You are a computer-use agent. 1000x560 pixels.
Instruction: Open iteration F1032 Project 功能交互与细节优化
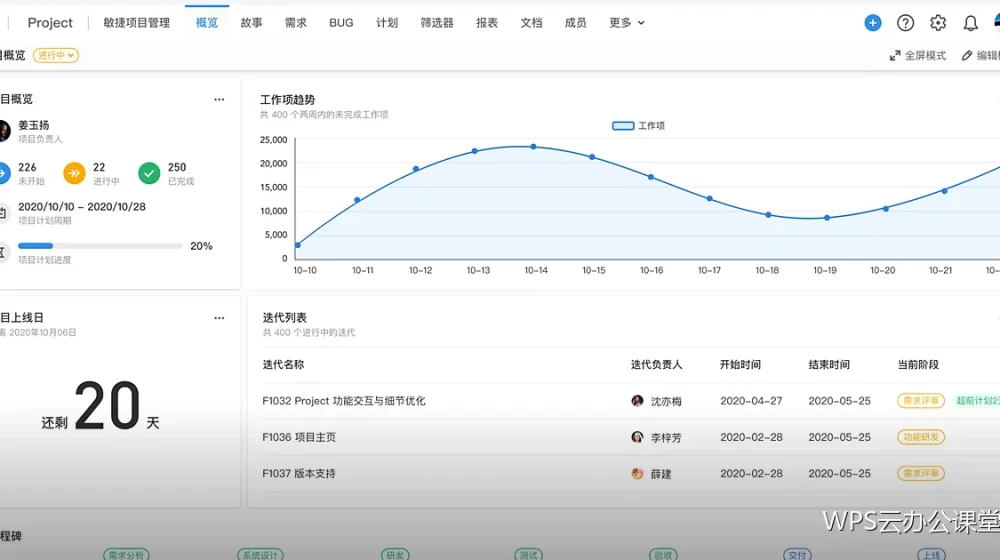click(x=344, y=401)
